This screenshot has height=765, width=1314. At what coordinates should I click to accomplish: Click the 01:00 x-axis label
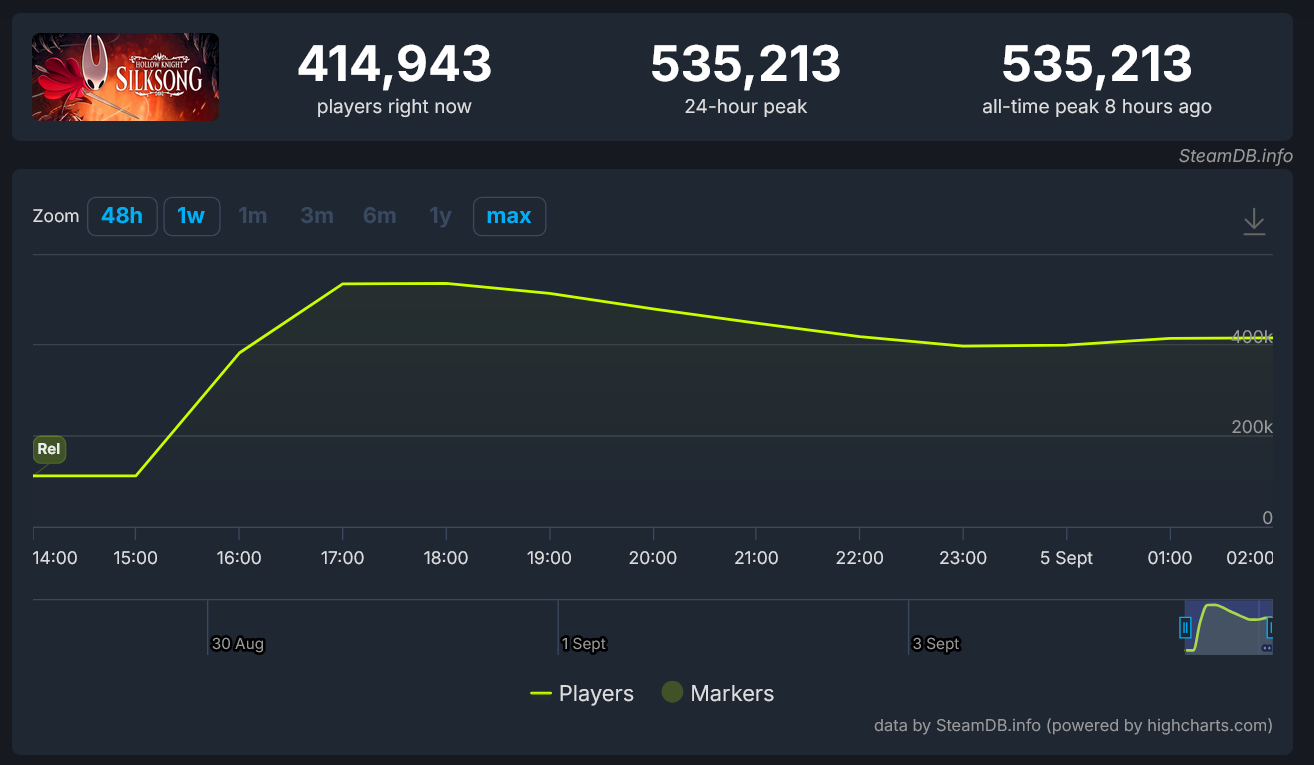[1170, 558]
